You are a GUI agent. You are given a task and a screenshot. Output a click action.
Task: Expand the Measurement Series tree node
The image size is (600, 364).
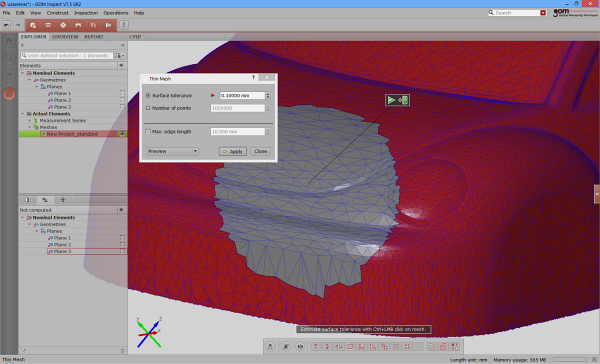tap(30, 121)
